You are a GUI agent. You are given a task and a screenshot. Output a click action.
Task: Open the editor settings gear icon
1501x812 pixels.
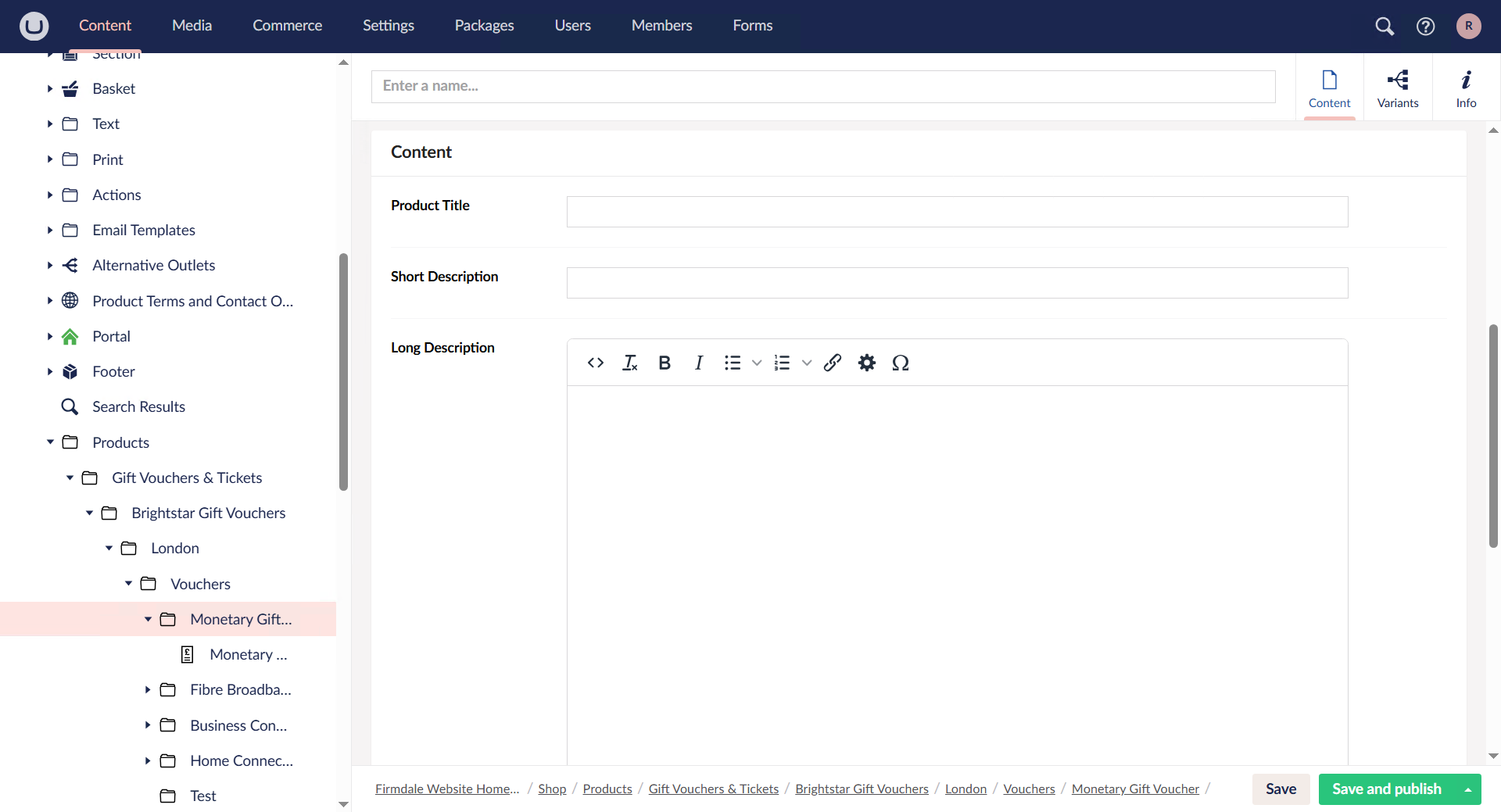tap(867, 363)
